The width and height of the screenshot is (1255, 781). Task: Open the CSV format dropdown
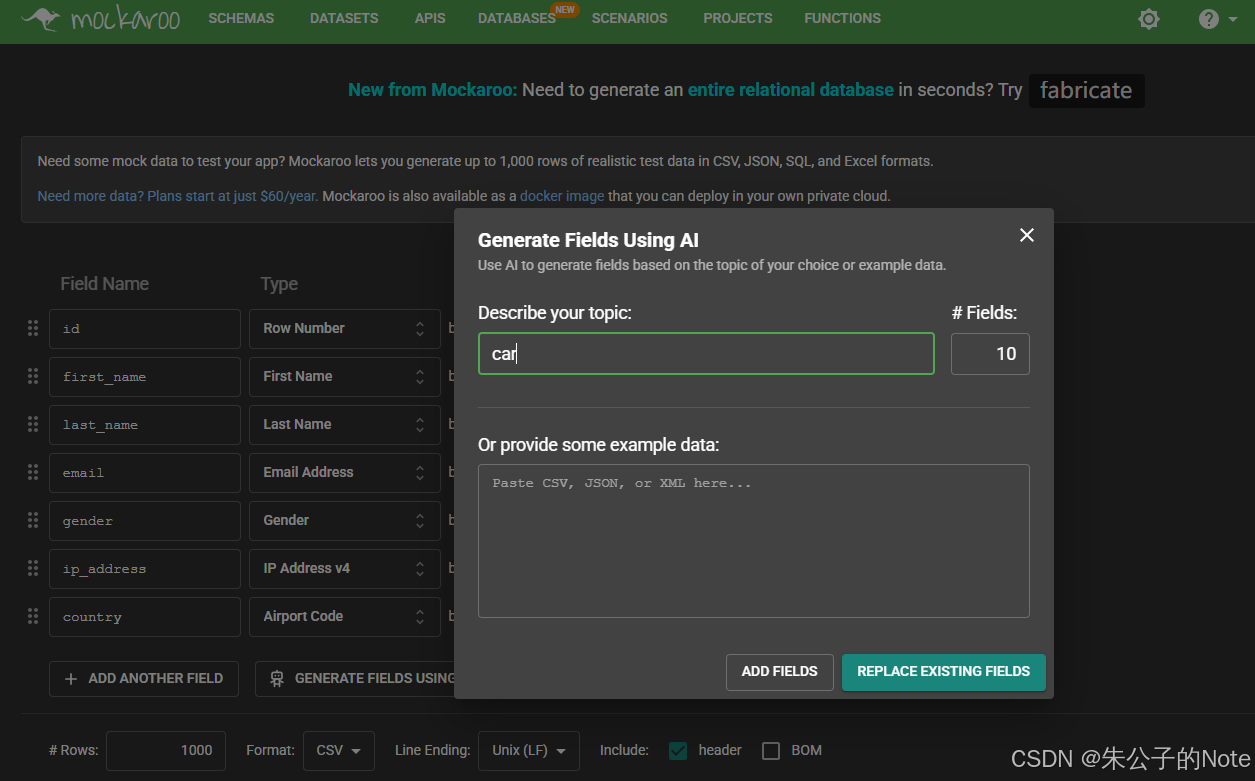(339, 751)
